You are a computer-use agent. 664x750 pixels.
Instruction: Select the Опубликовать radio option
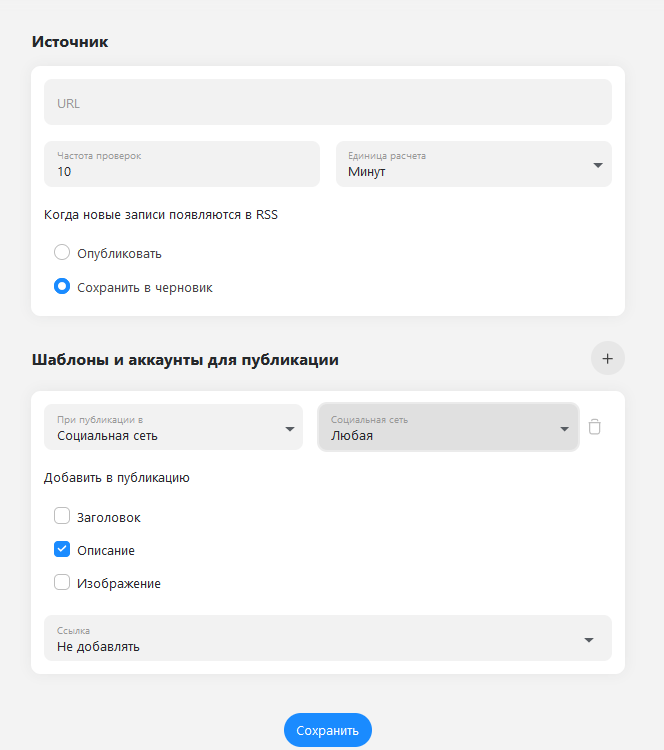[x=62, y=252]
